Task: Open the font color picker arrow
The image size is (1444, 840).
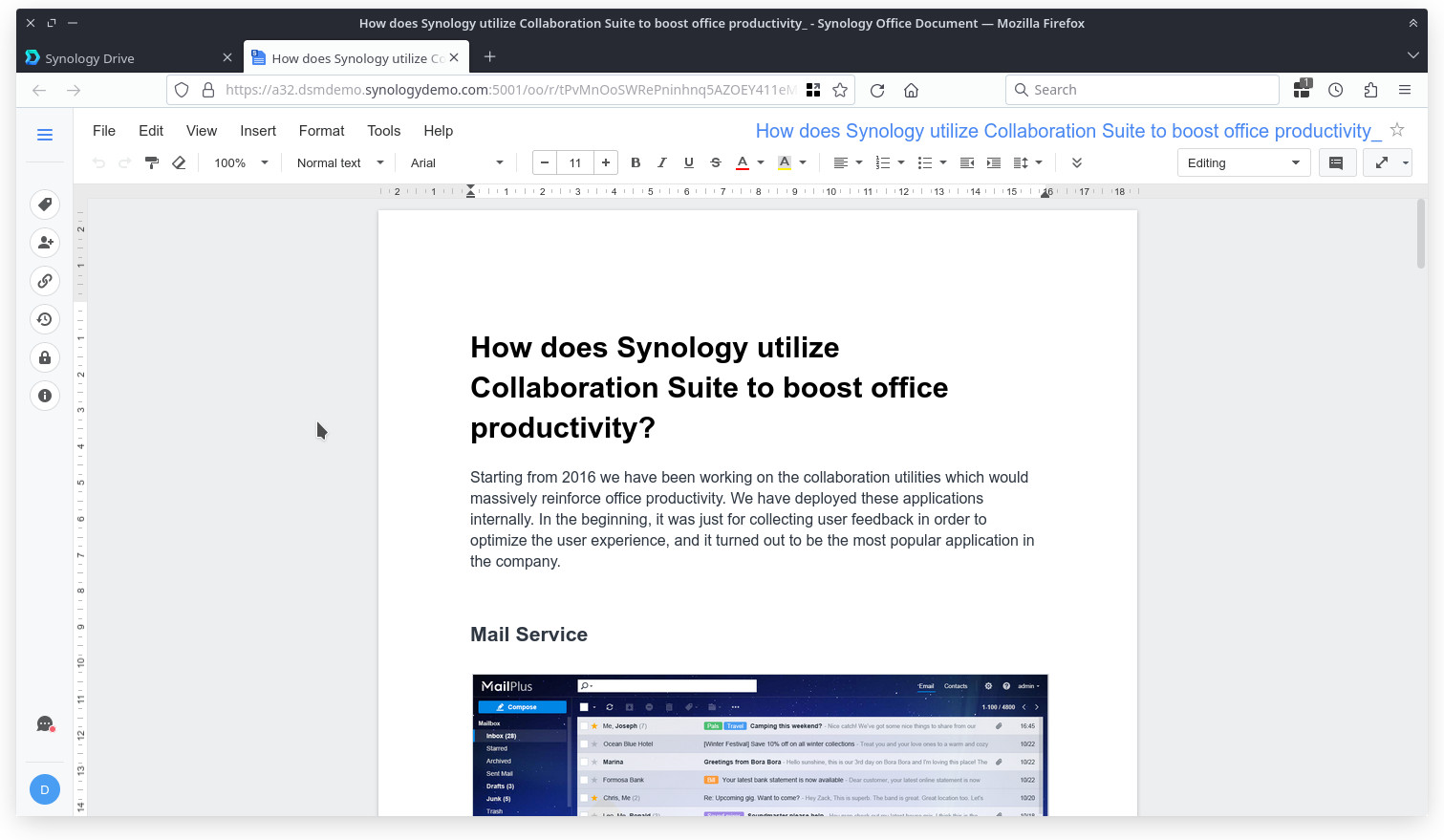Action: coord(761,162)
